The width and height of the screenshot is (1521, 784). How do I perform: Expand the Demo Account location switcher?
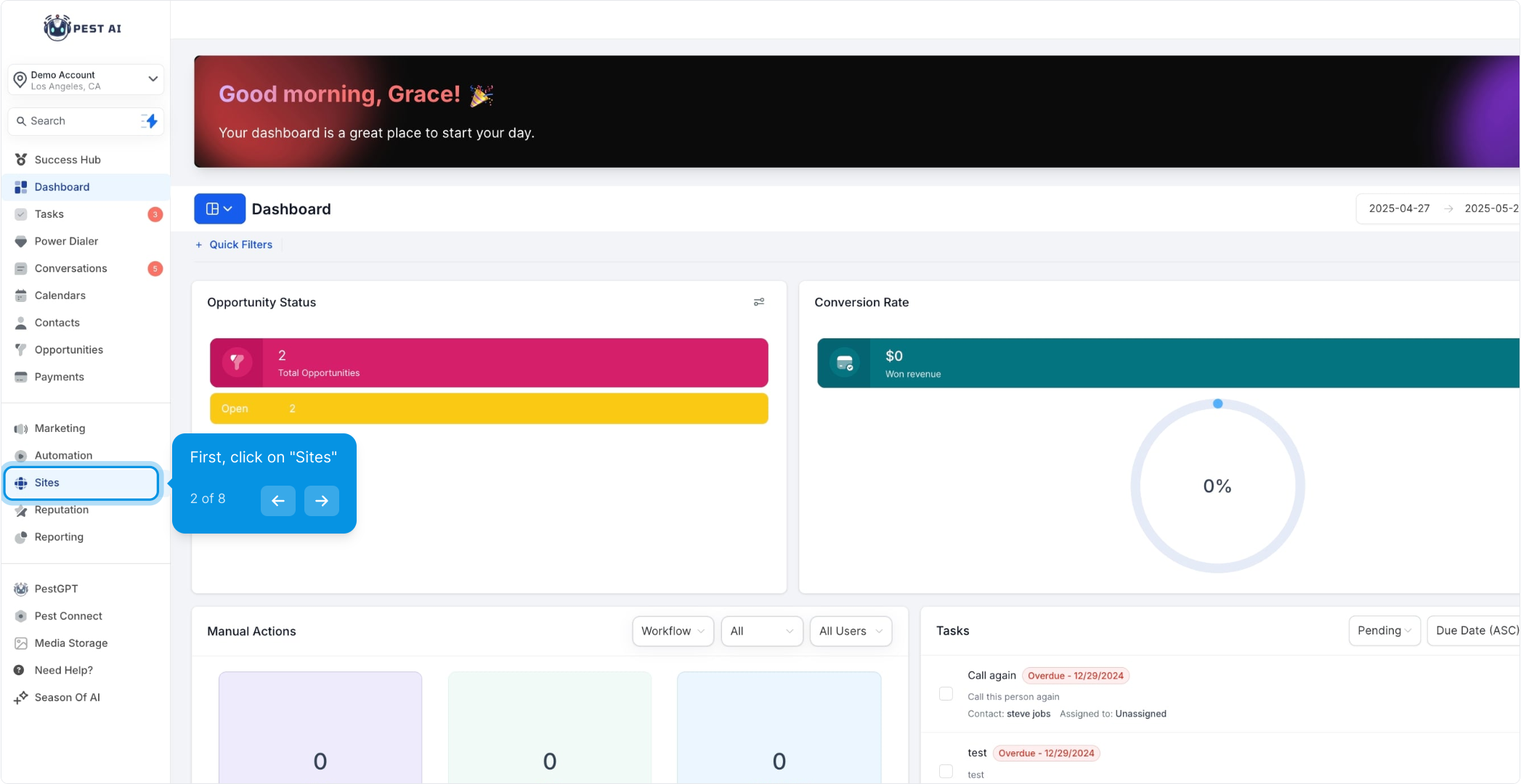[86, 80]
